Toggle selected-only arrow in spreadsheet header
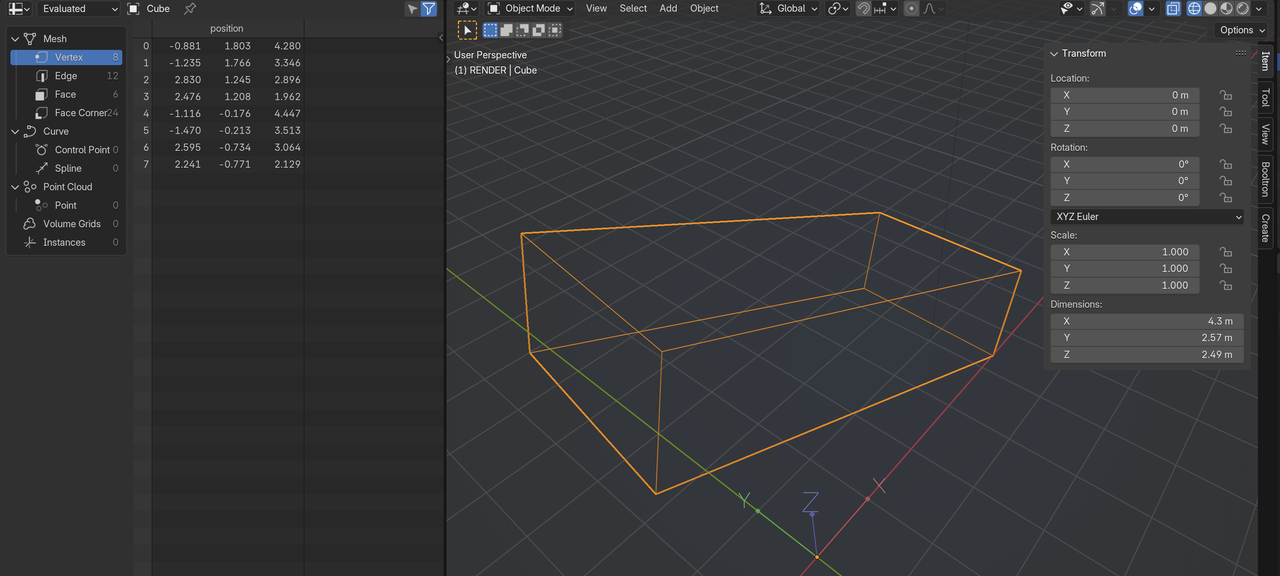Image resolution: width=1280 pixels, height=576 pixels. 412,8
